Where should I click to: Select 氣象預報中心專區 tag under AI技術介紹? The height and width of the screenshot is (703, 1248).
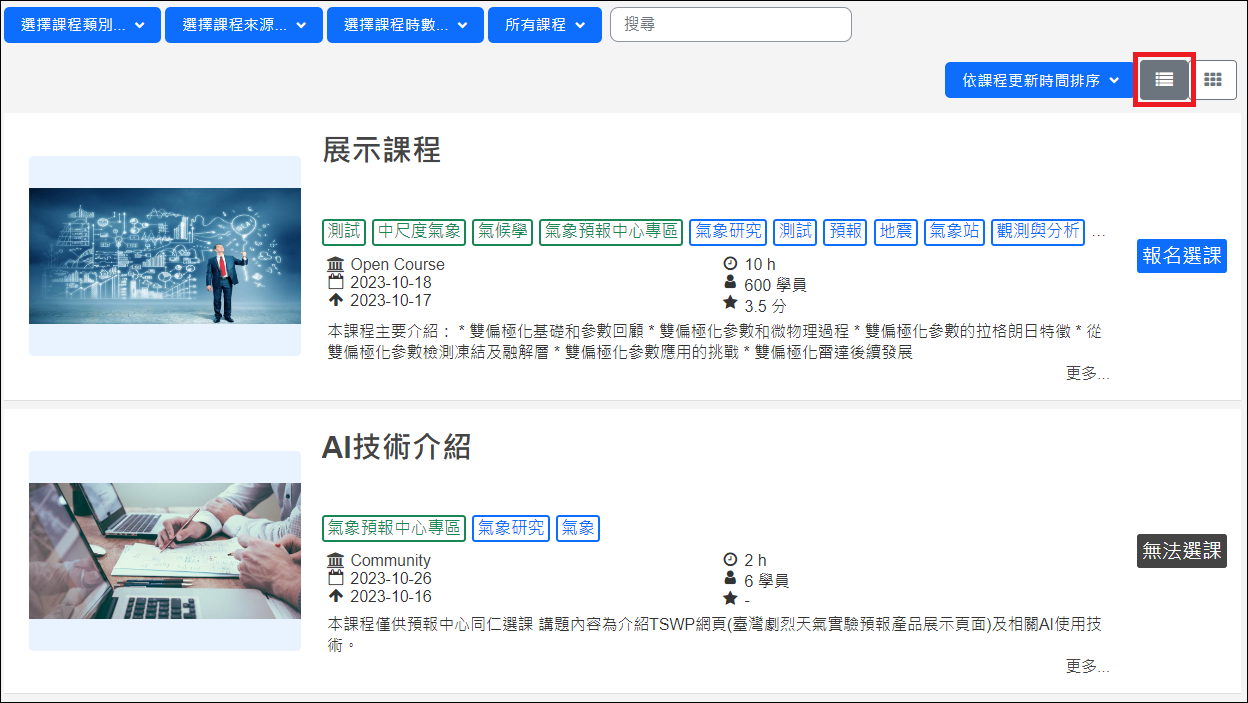[x=395, y=528]
